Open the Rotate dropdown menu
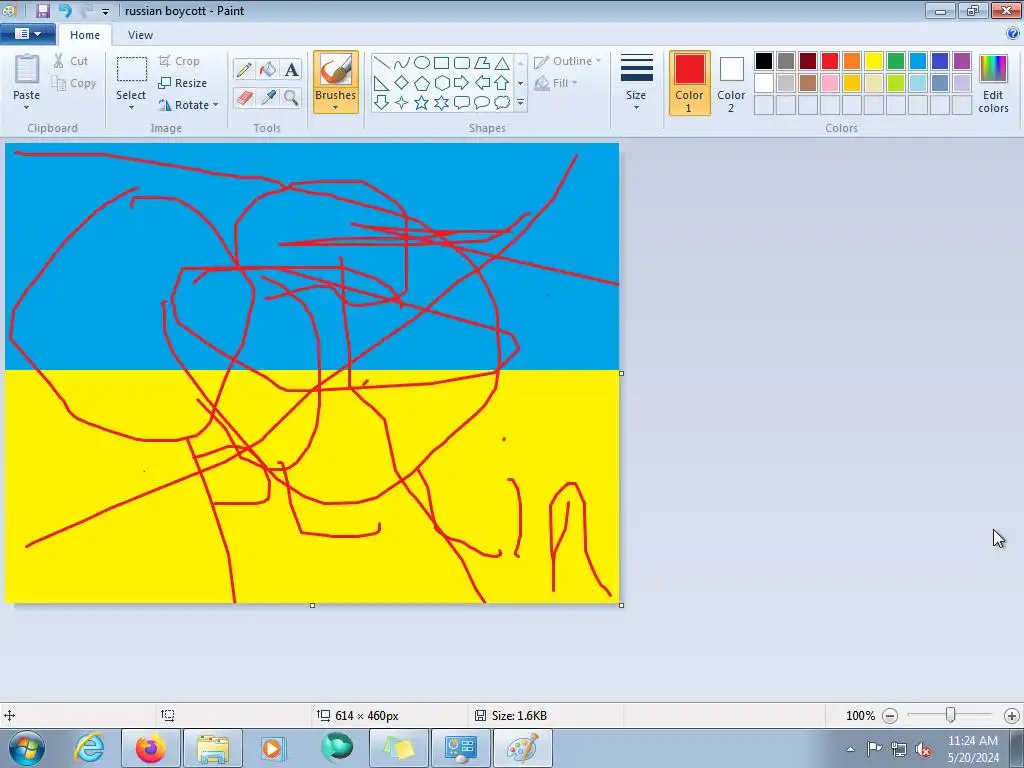This screenshot has width=1024, height=768. (x=188, y=105)
